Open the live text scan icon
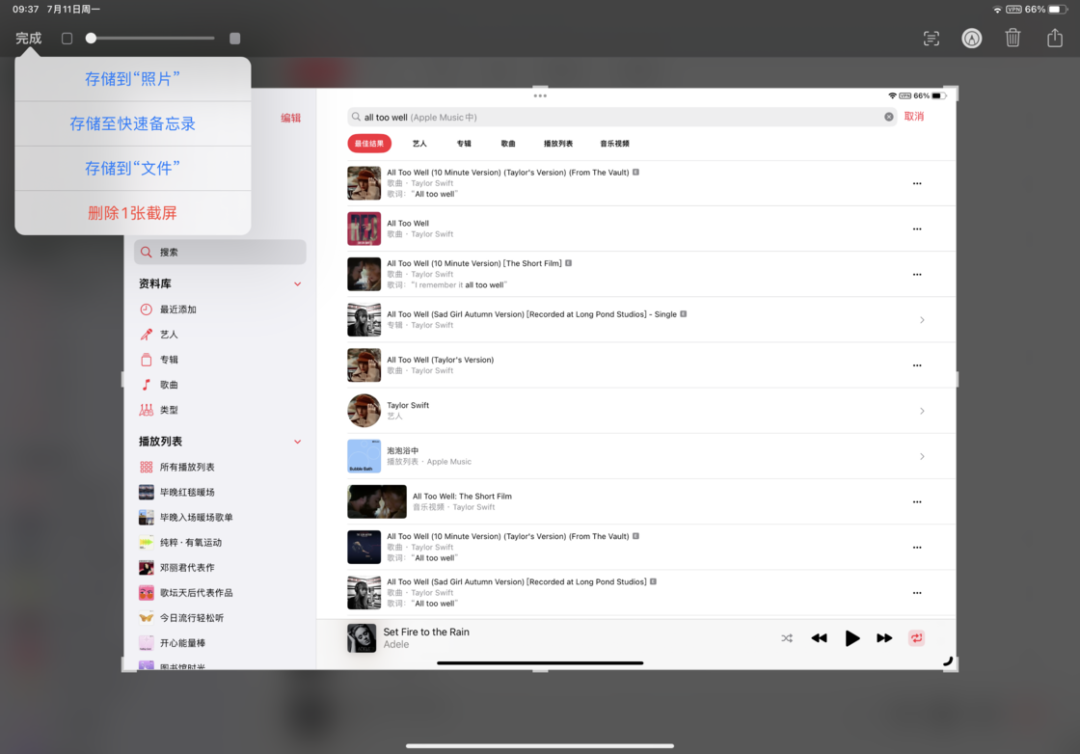 click(x=931, y=39)
